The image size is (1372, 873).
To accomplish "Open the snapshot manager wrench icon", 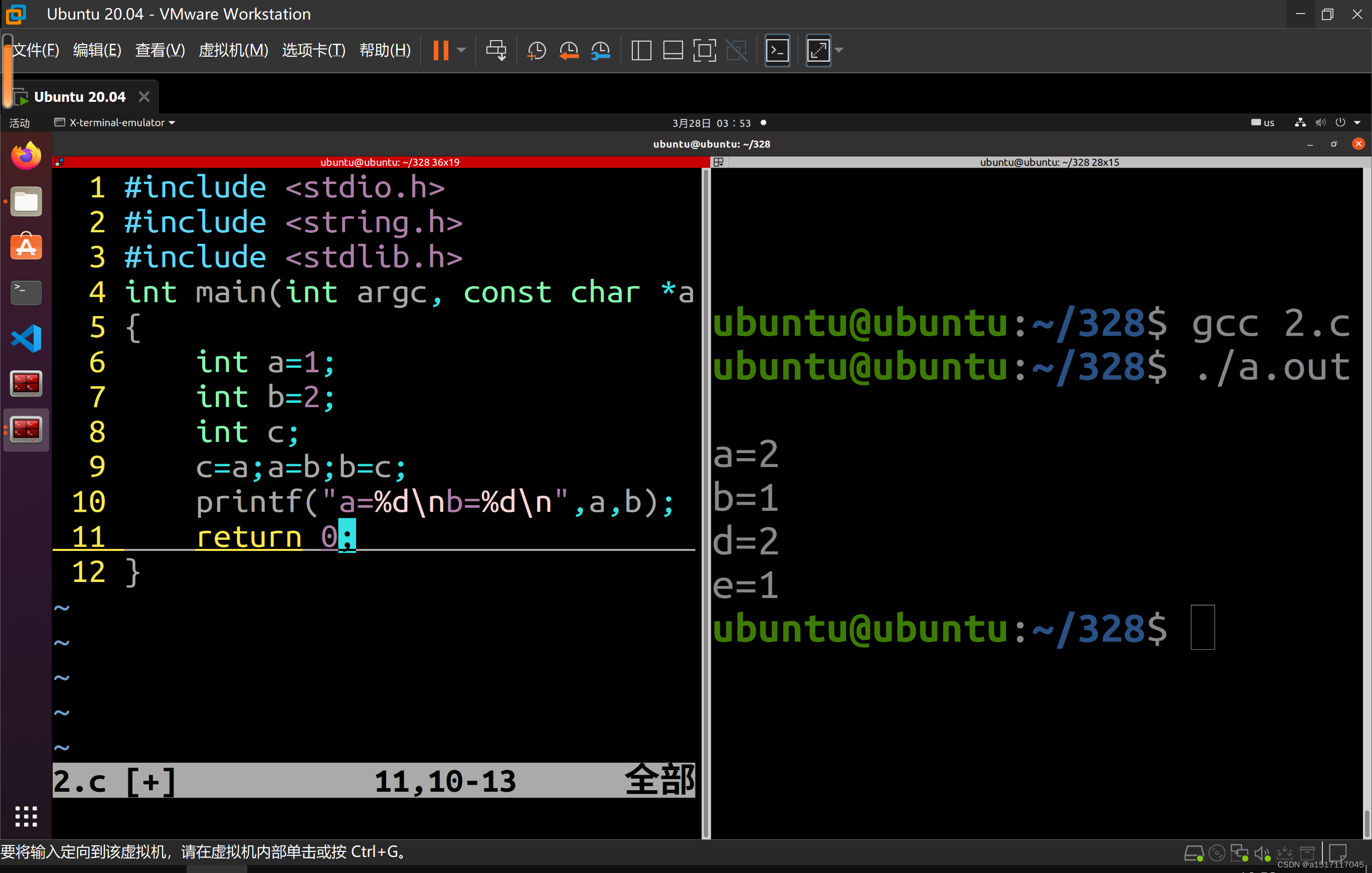I will coord(601,50).
